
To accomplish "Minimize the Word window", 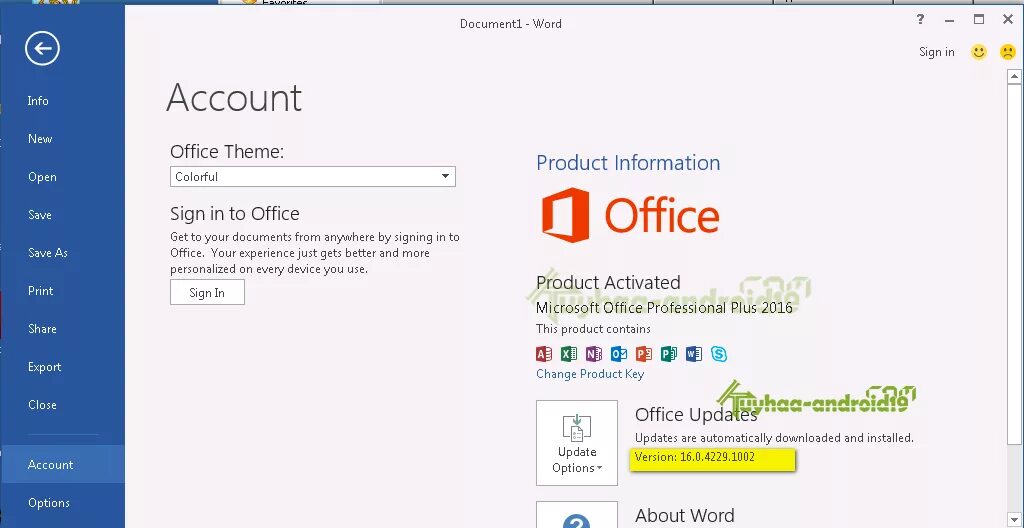I will [950, 20].
